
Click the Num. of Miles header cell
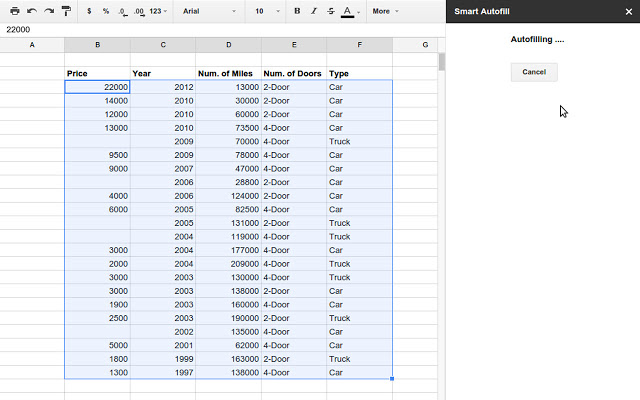click(229, 73)
